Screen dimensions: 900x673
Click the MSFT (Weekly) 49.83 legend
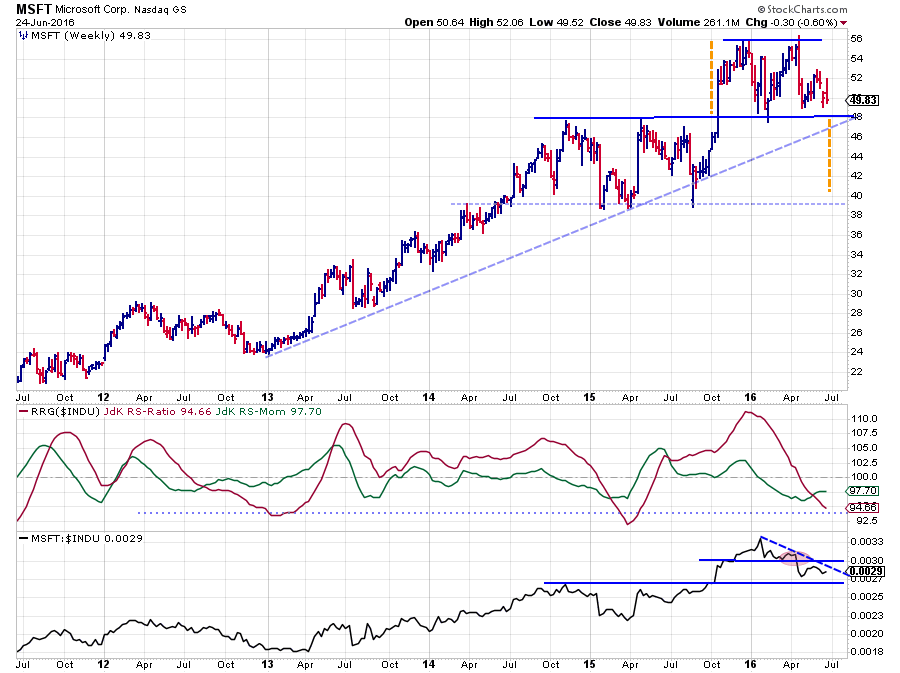coord(91,36)
